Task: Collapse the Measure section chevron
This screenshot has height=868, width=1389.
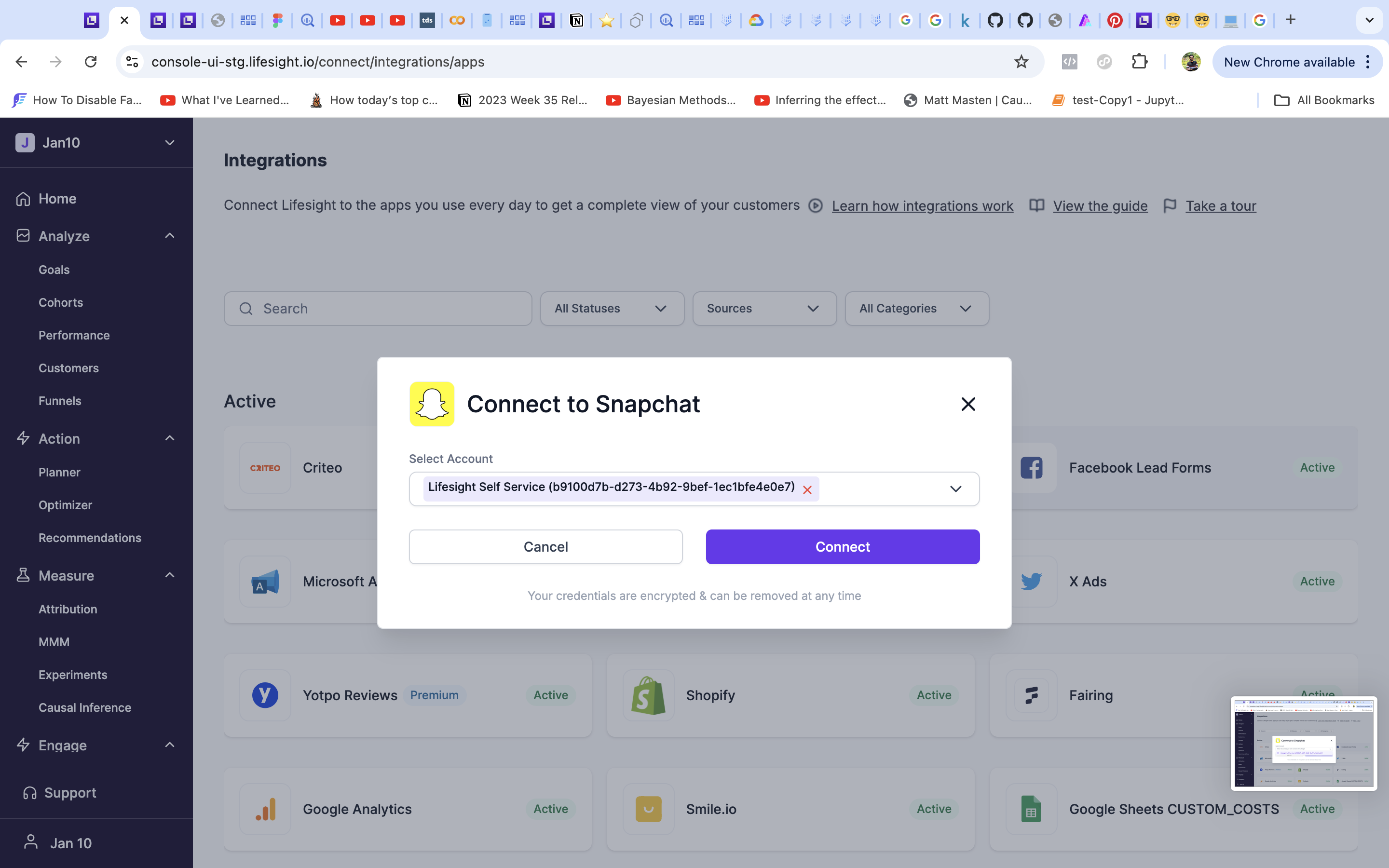Action: click(x=169, y=575)
